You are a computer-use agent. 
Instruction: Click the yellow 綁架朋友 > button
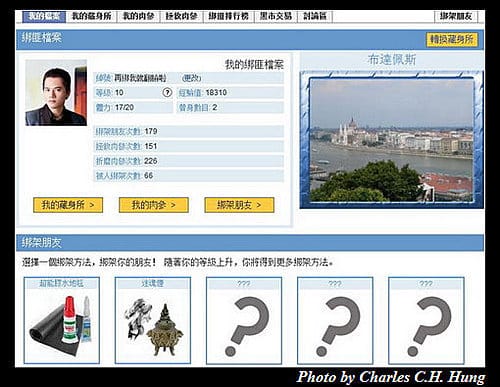click(239, 205)
